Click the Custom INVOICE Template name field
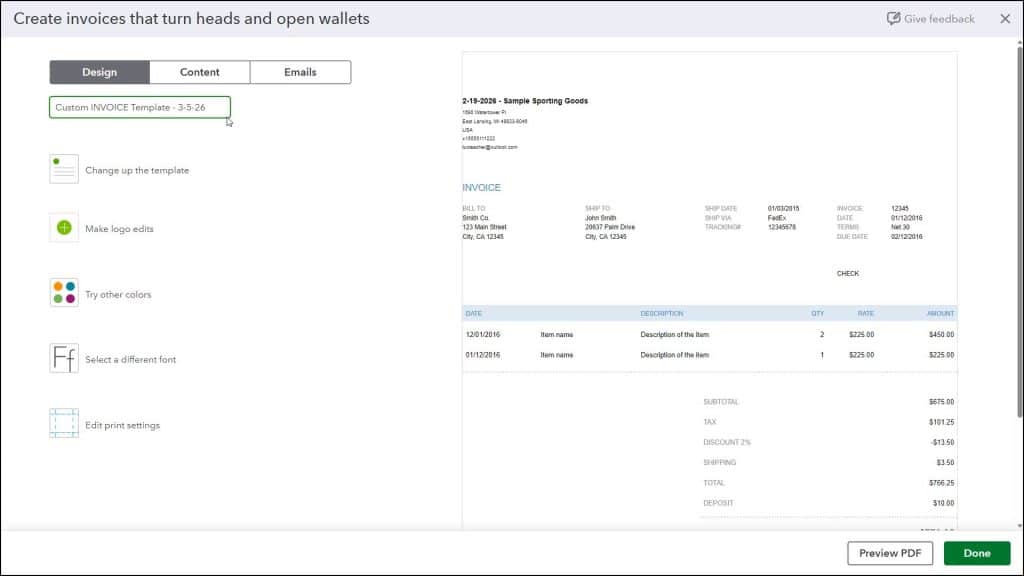This screenshot has height=576, width=1024. coord(140,107)
